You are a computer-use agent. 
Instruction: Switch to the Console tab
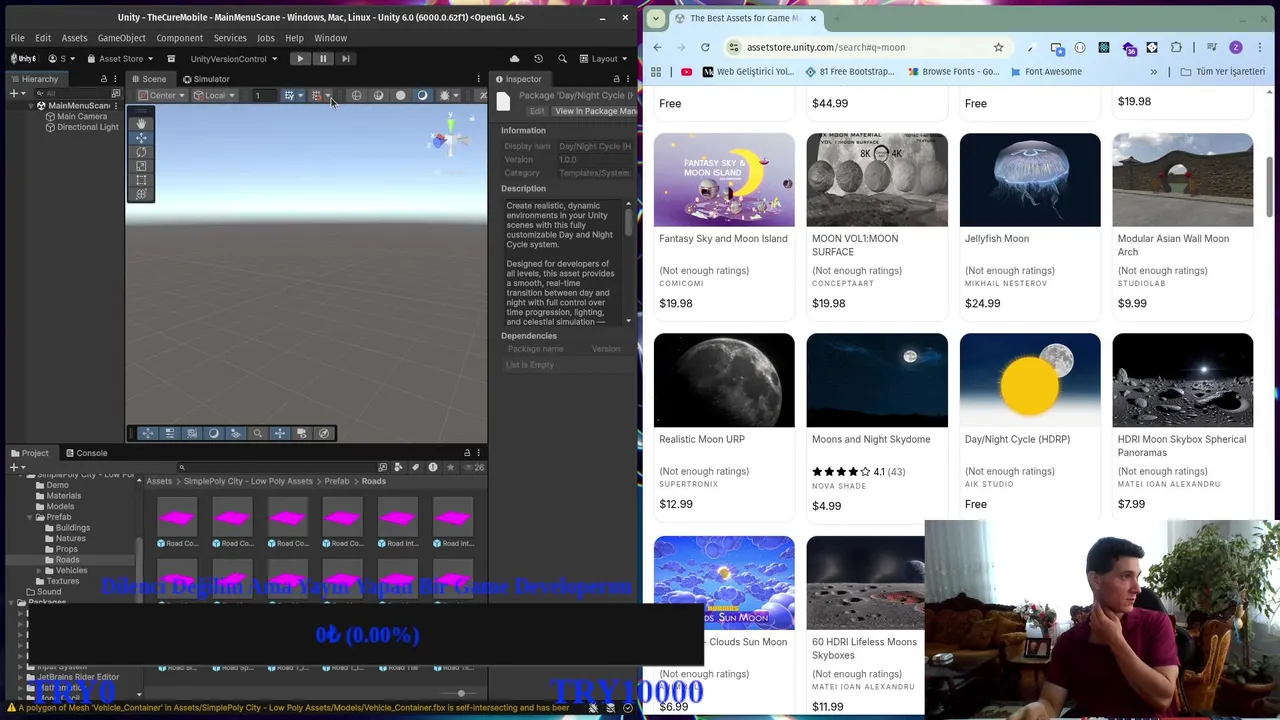click(85, 453)
